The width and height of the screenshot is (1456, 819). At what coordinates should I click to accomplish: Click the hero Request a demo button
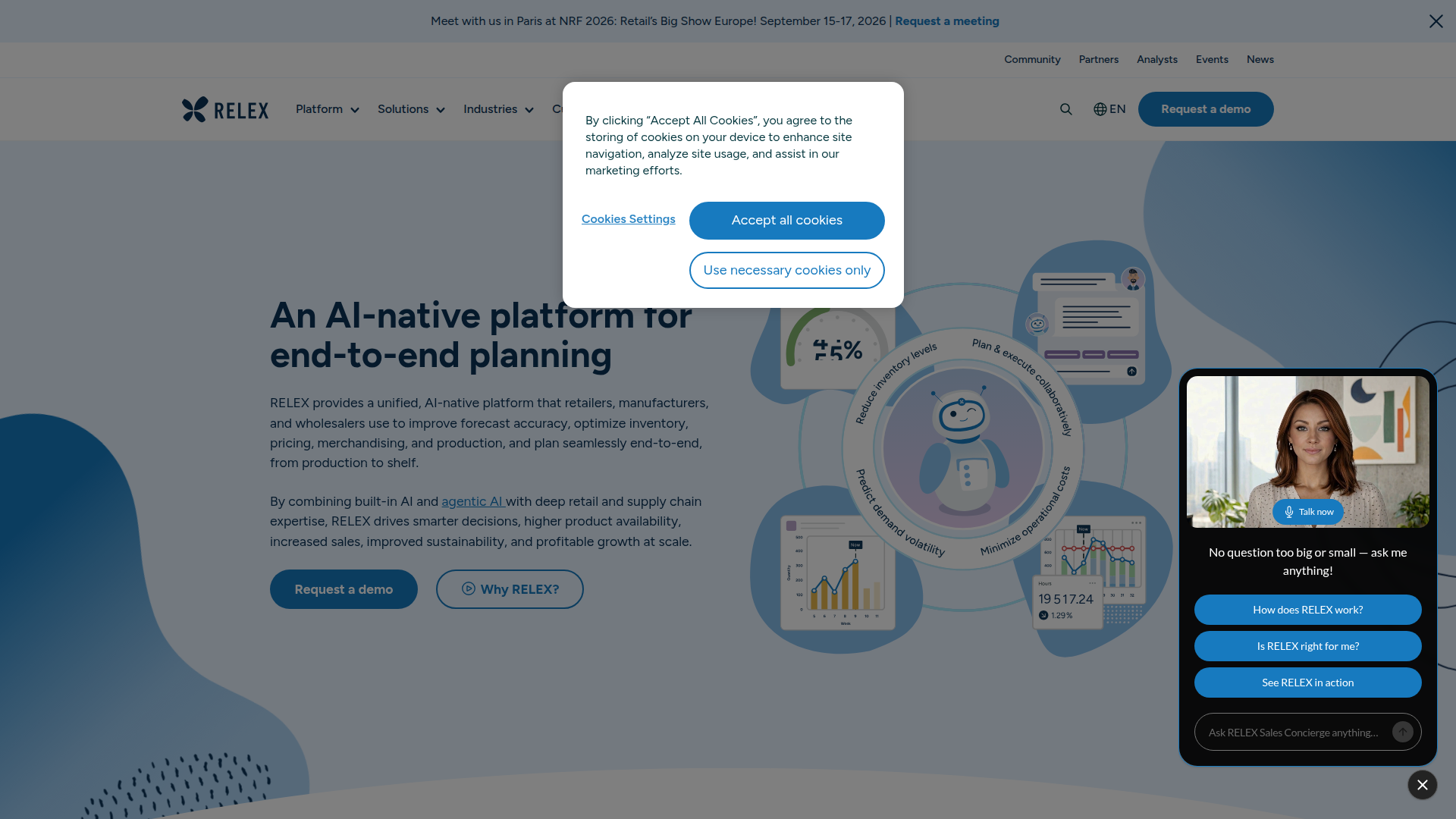(x=344, y=589)
